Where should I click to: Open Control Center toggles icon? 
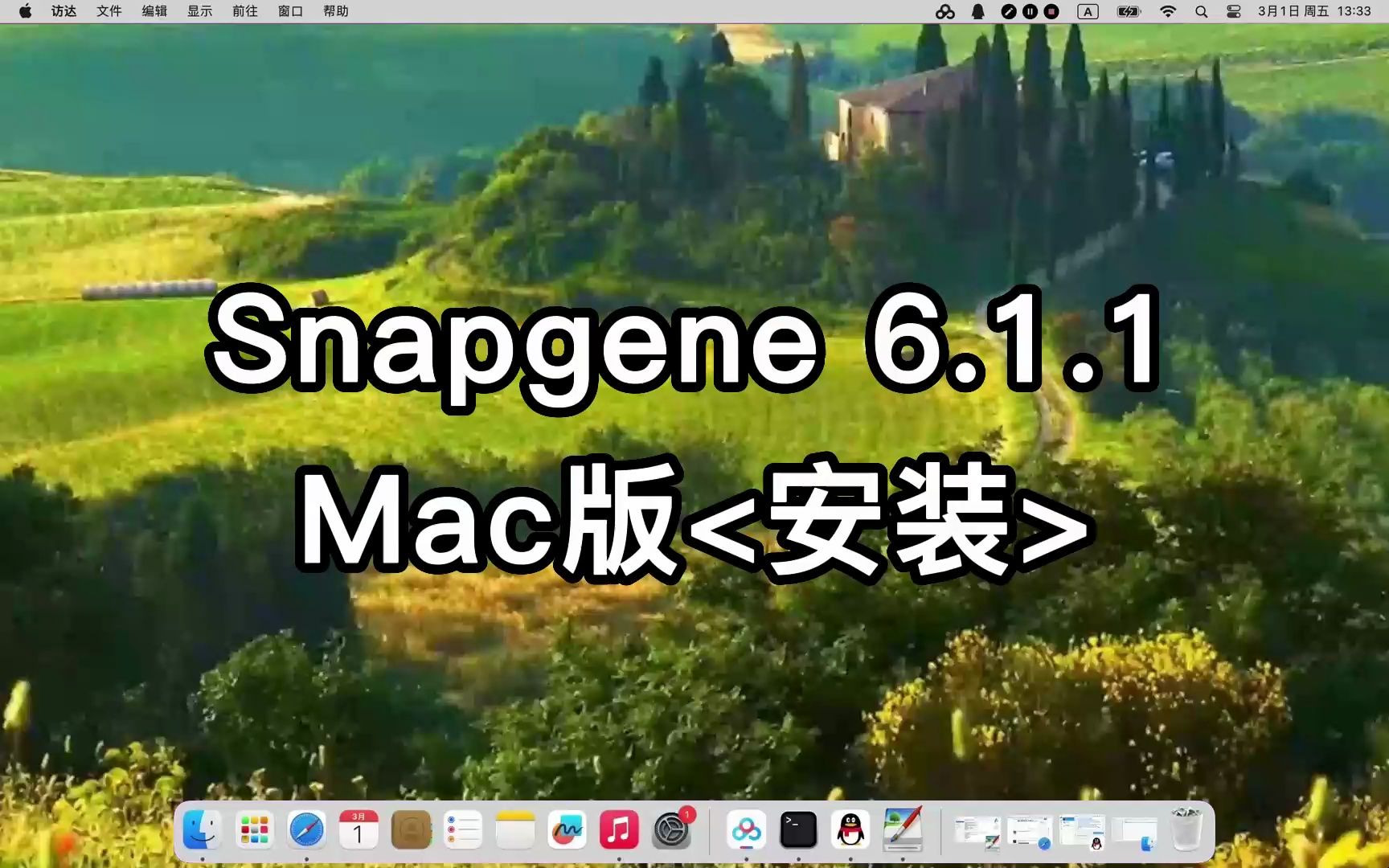pyautogui.click(x=1234, y=11)
